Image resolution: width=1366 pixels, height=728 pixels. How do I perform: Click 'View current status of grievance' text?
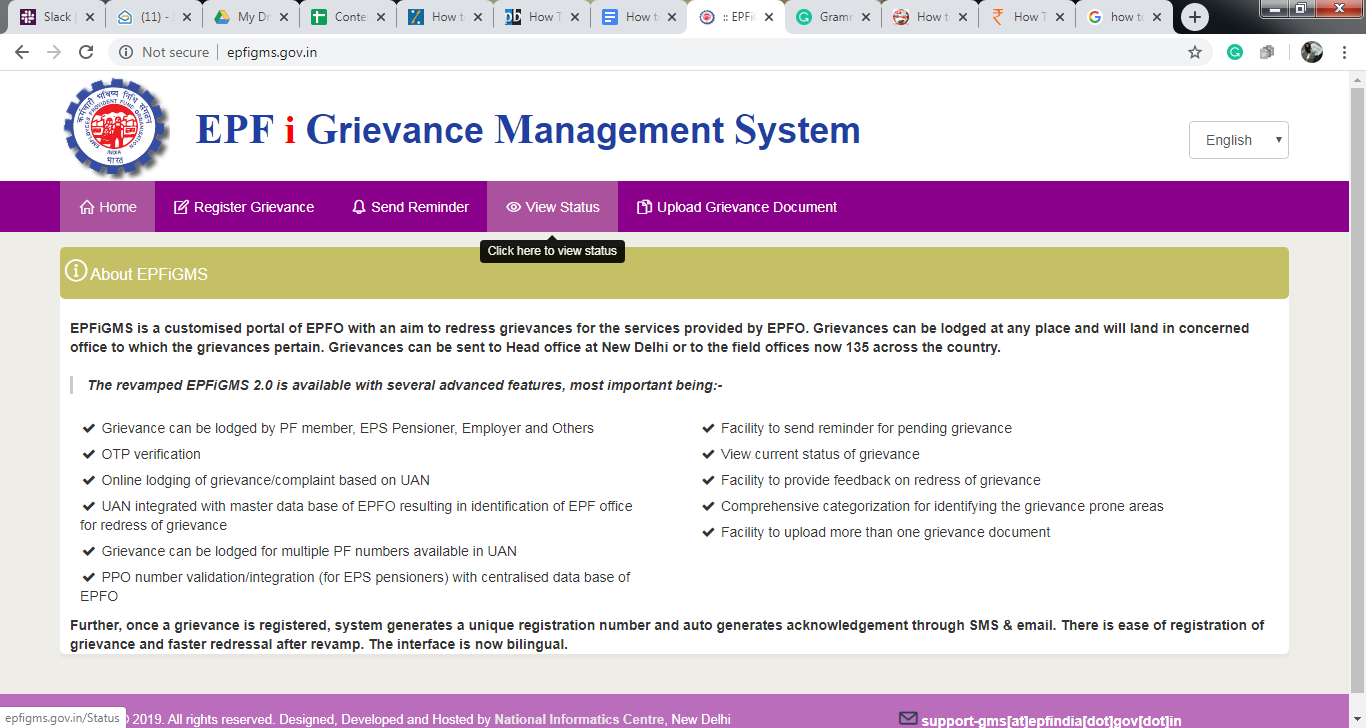pyautogui.click(x=820, y=454)
